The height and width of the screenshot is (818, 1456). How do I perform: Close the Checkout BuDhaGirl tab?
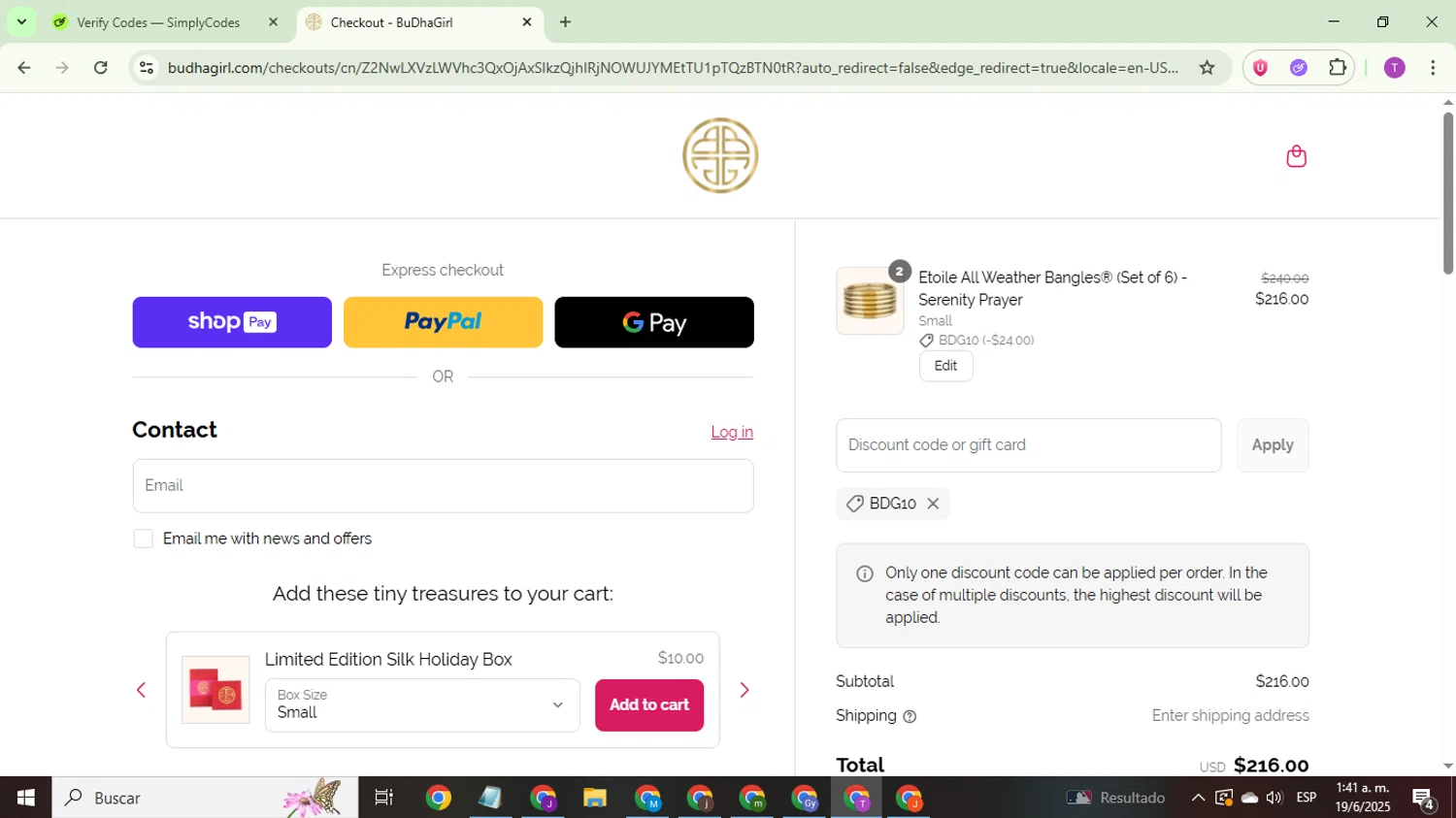(x=527, y=22)
